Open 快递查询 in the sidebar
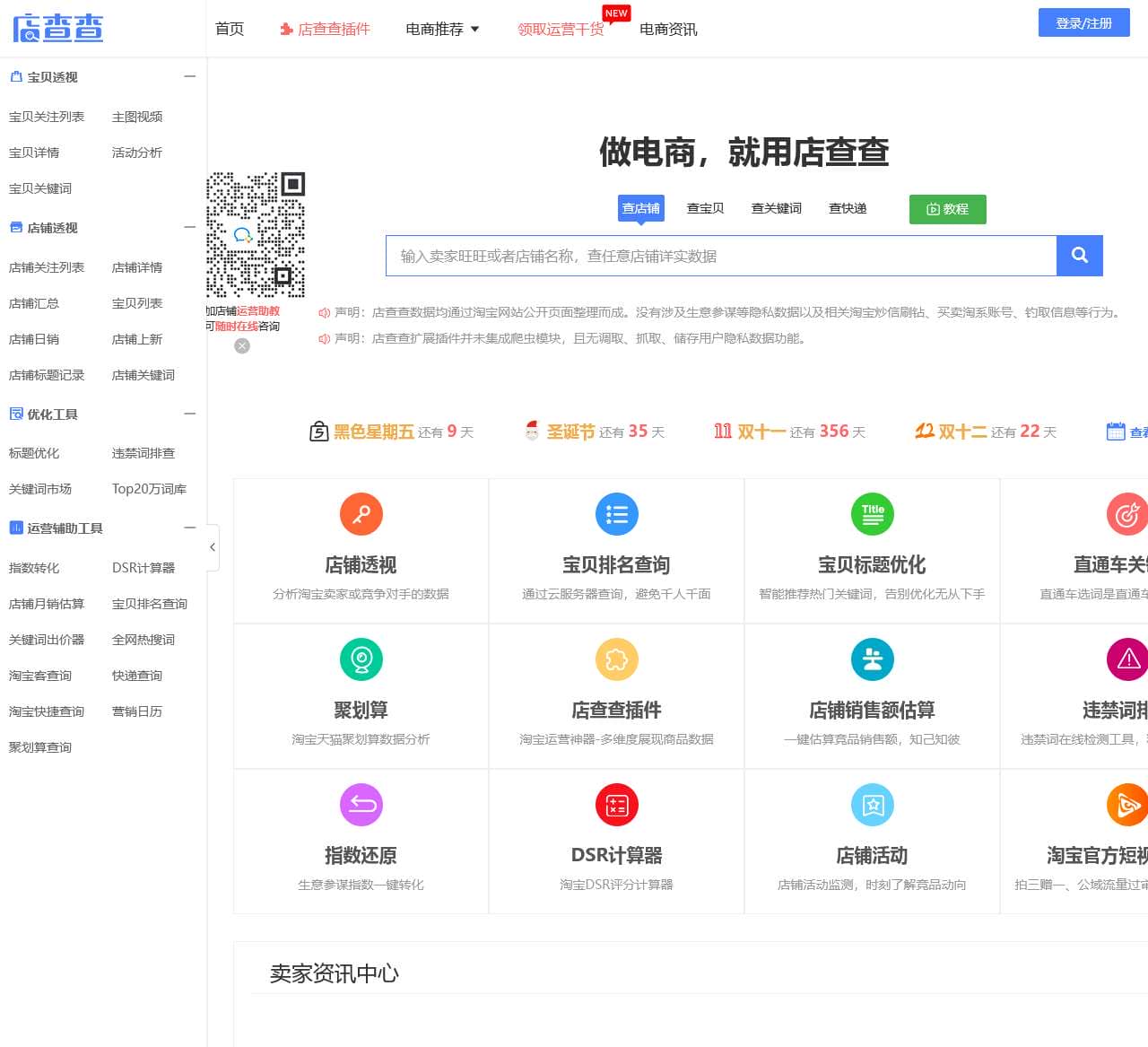The image size is (1148, 1047). tap(137, 676)
